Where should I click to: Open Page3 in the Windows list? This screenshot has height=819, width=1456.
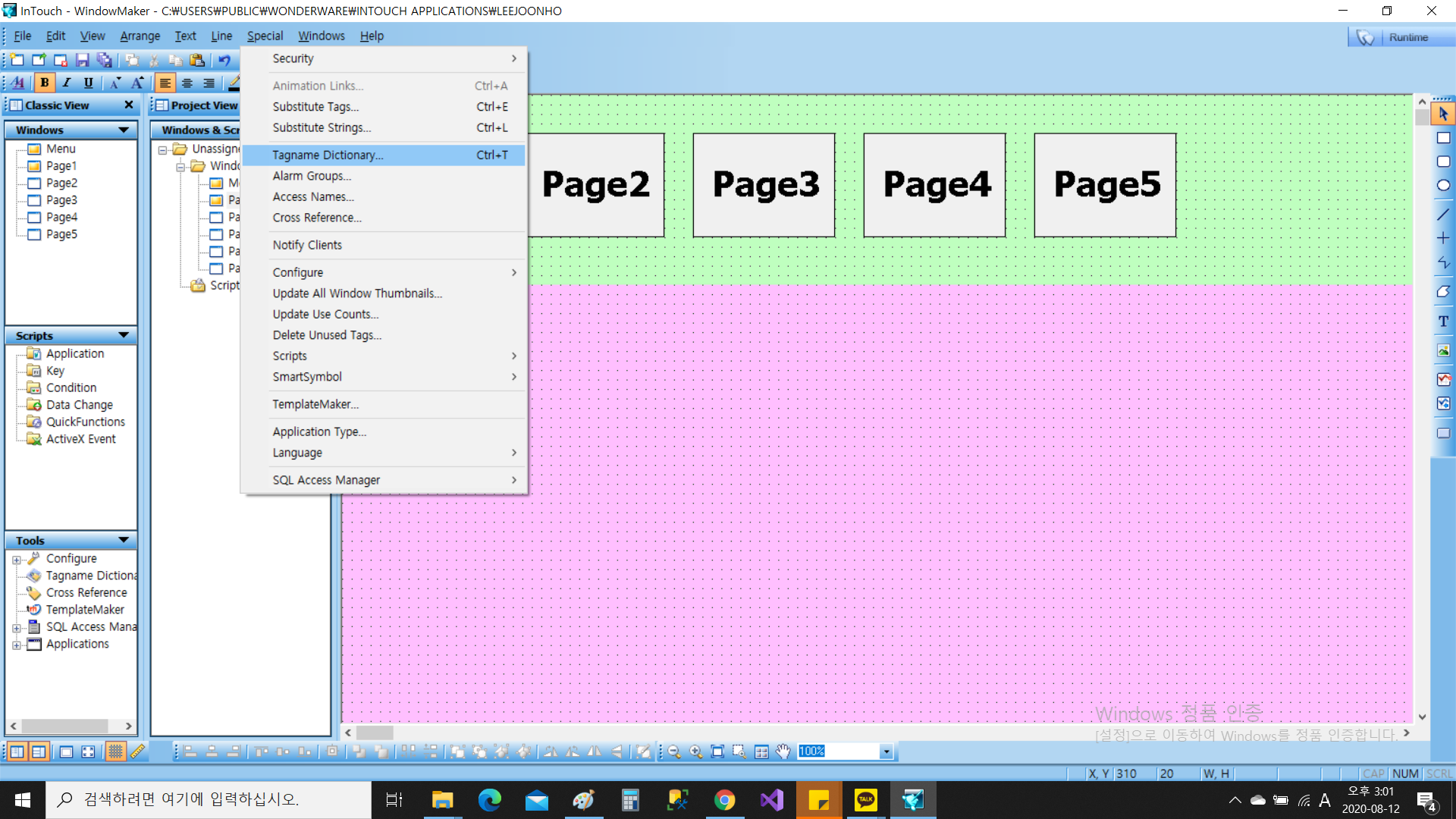(x=61, y=200)
